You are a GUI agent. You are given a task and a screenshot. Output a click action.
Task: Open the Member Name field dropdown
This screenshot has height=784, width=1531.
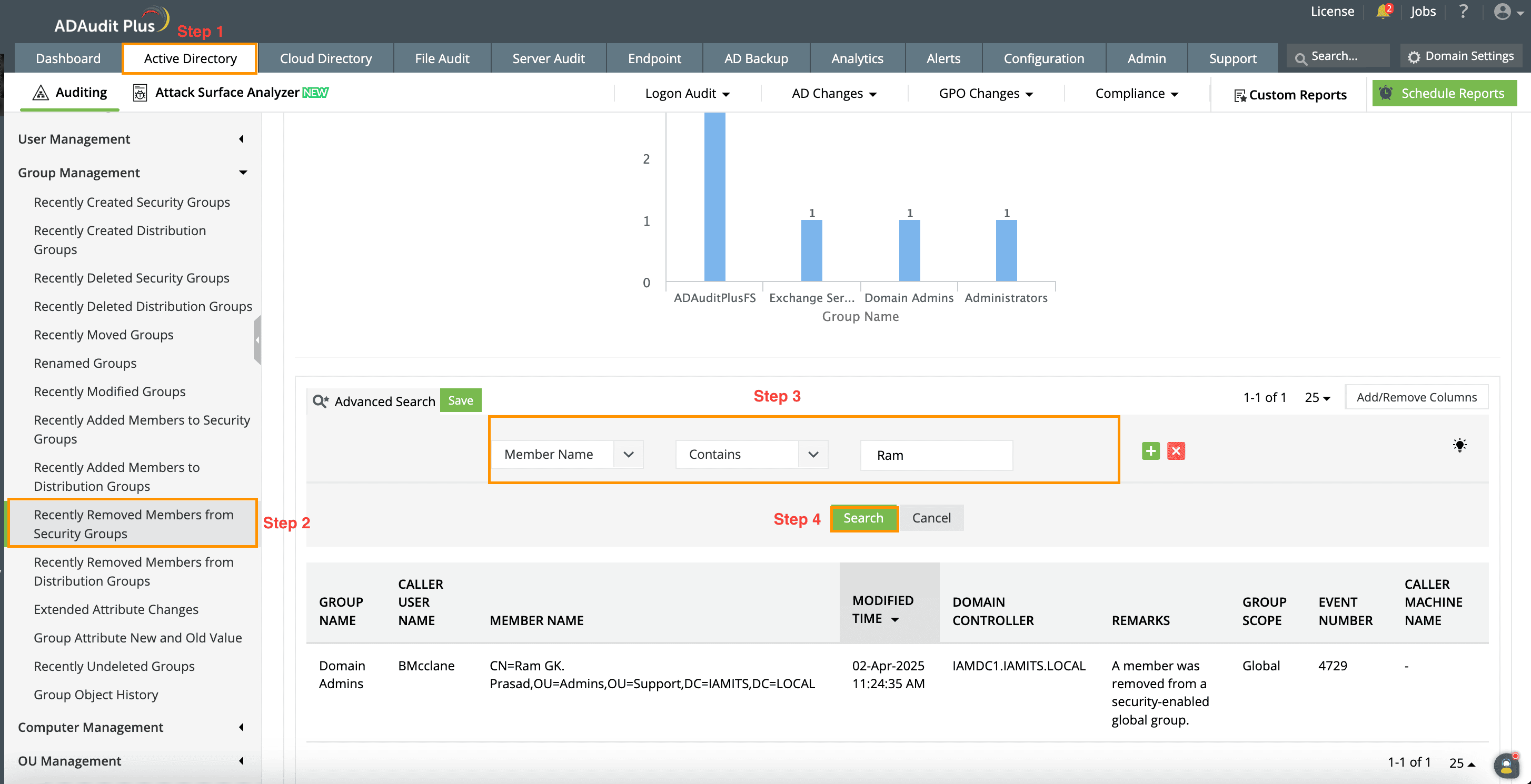click(x=628, y=455)
